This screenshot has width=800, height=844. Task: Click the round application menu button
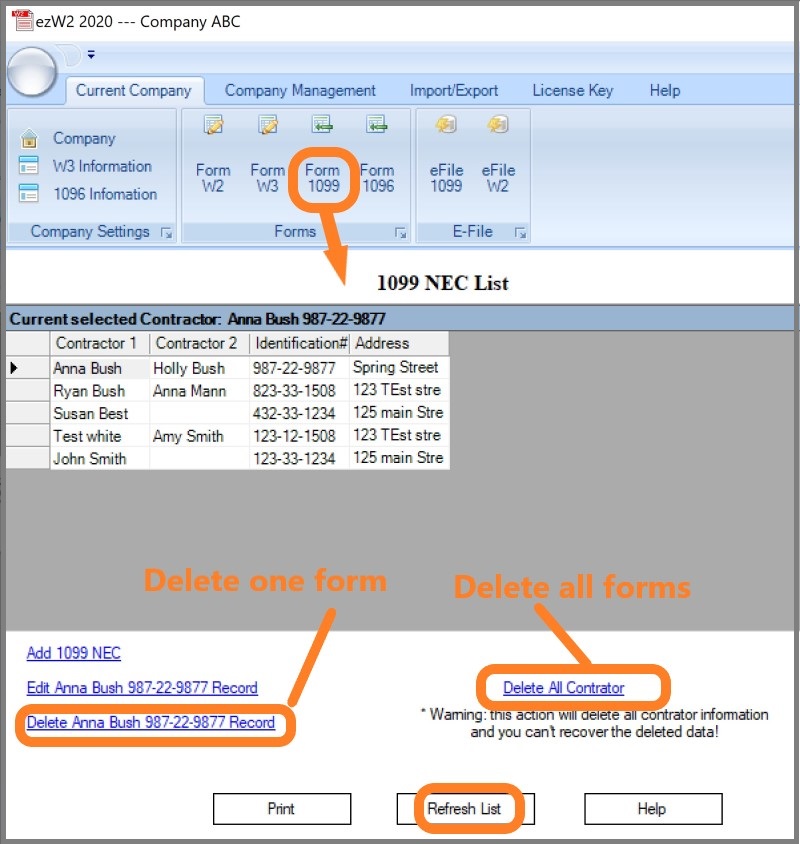tap(33, 71)
